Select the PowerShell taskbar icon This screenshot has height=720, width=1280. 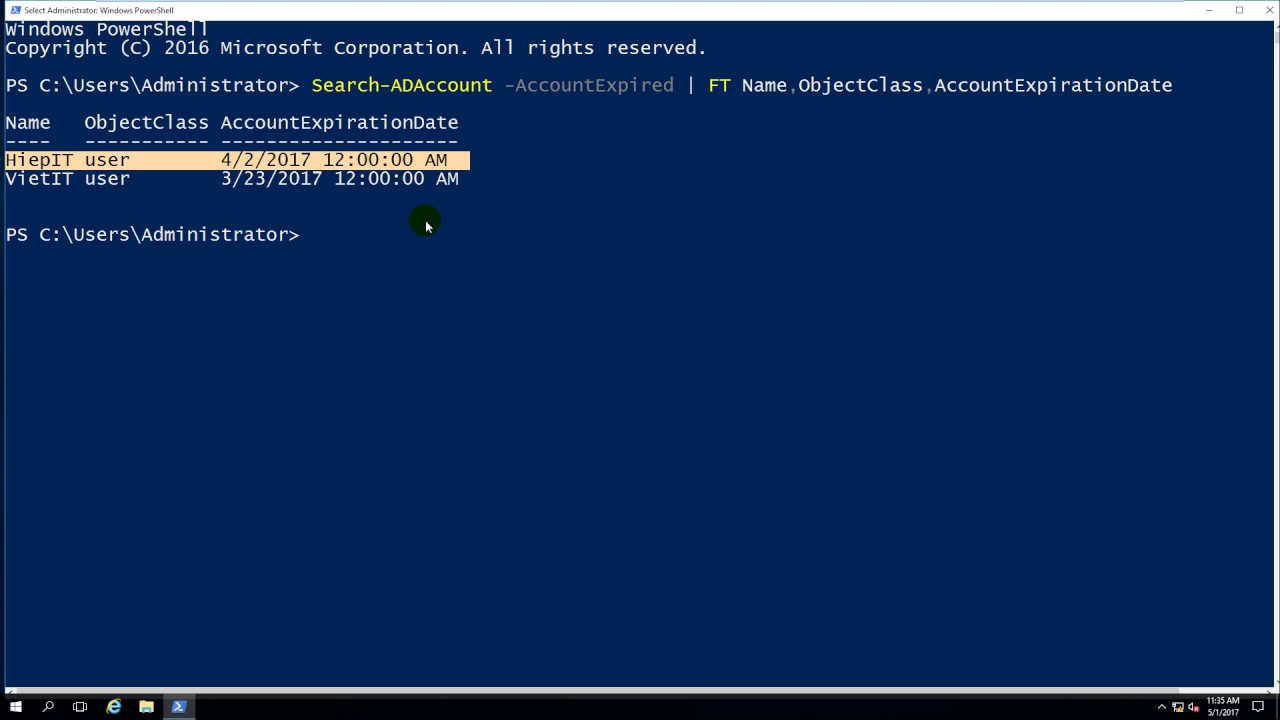point(179,707)
